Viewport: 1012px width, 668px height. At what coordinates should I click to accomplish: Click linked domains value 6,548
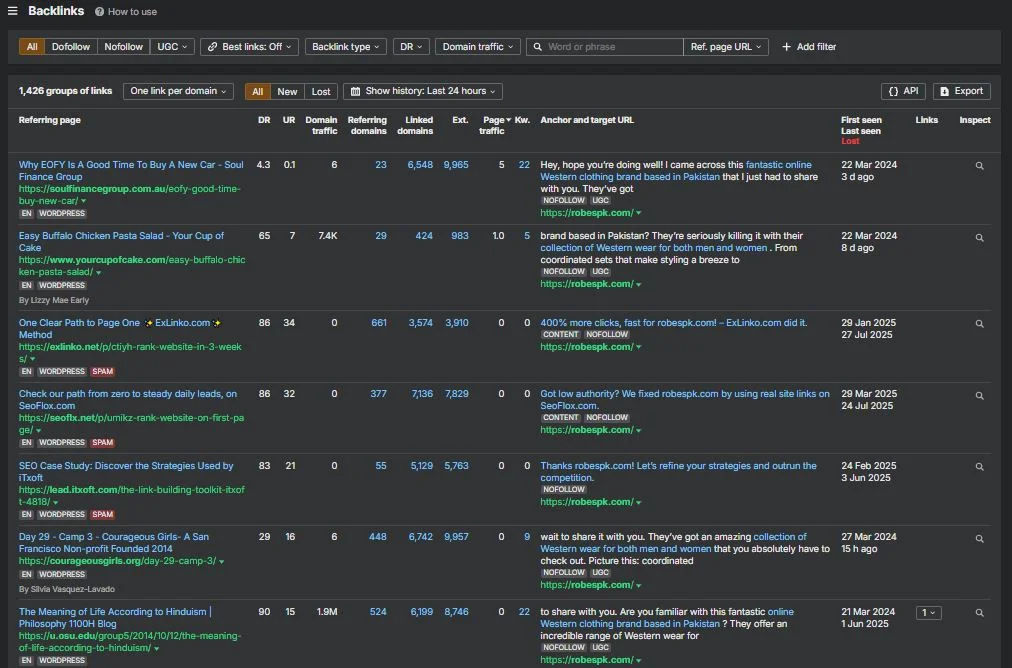click(420, 165)
